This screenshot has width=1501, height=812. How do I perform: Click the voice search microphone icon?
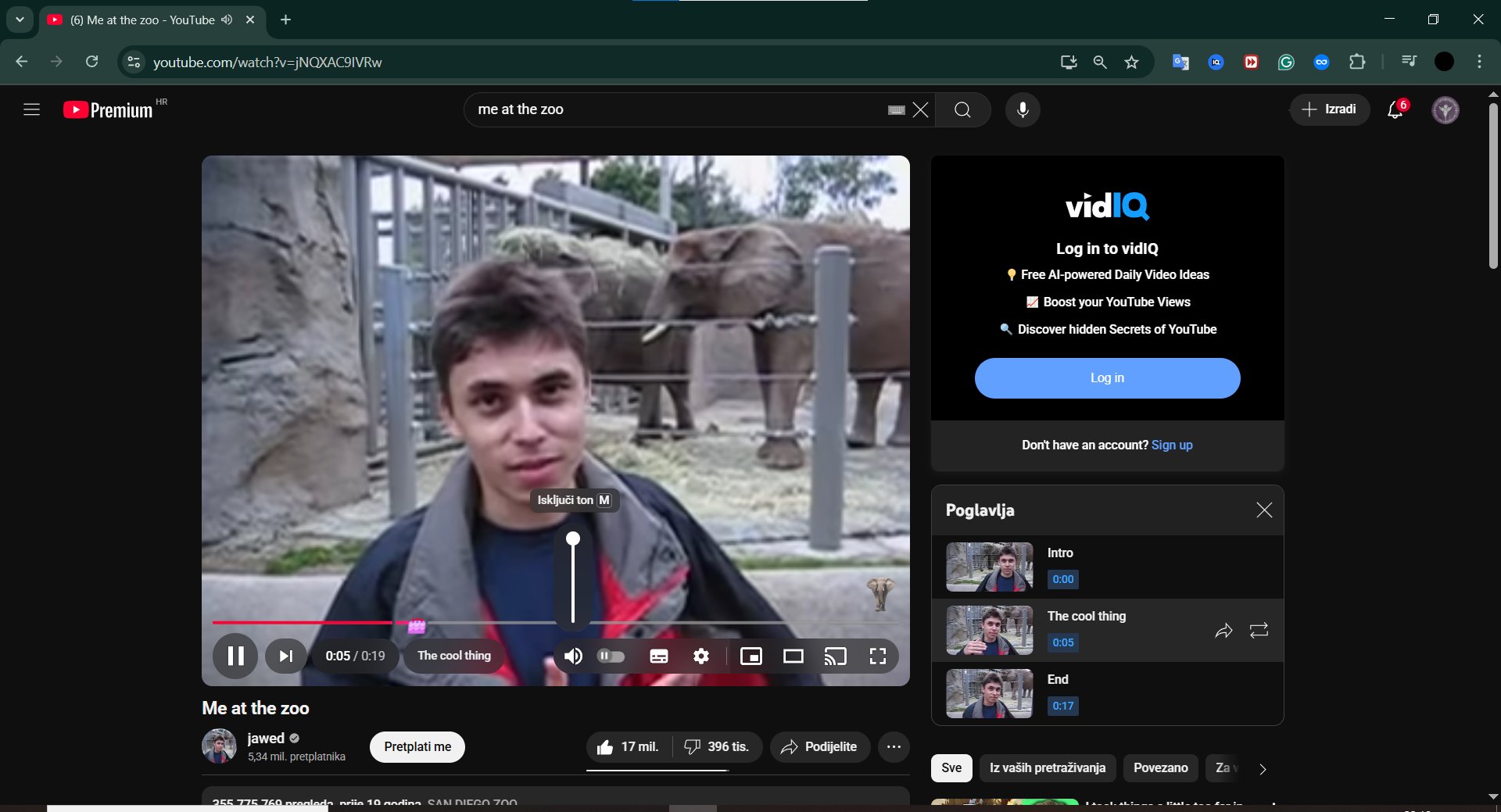click(1022, 110)
